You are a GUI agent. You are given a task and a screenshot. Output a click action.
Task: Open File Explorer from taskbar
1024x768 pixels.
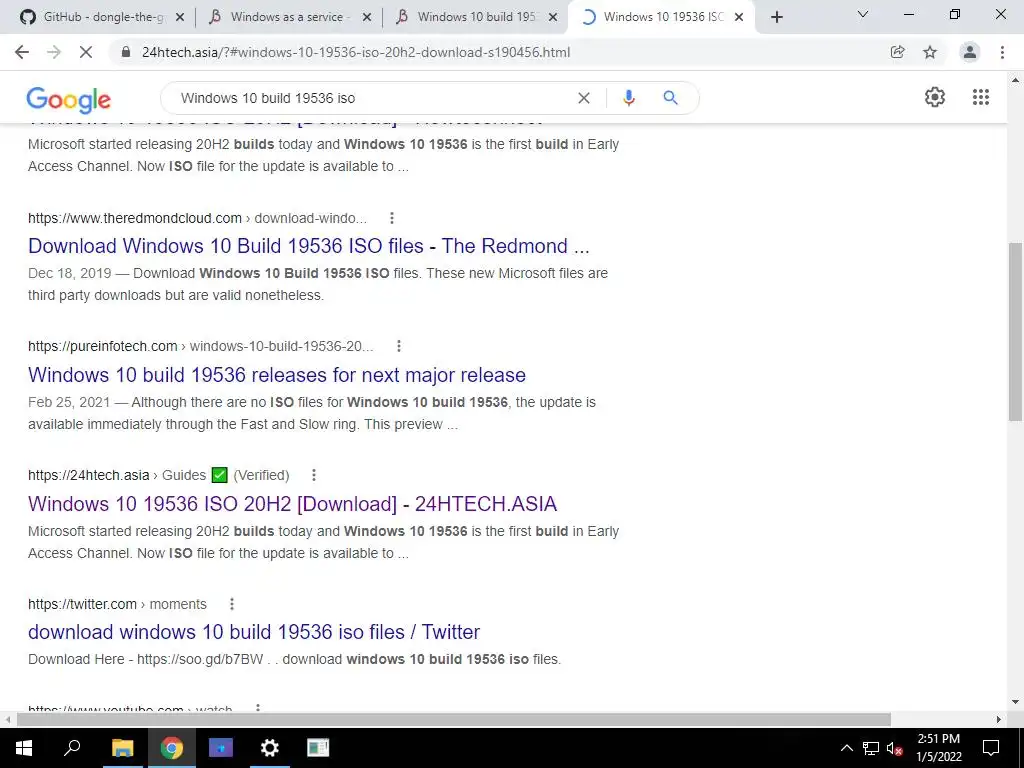[122, 748]
